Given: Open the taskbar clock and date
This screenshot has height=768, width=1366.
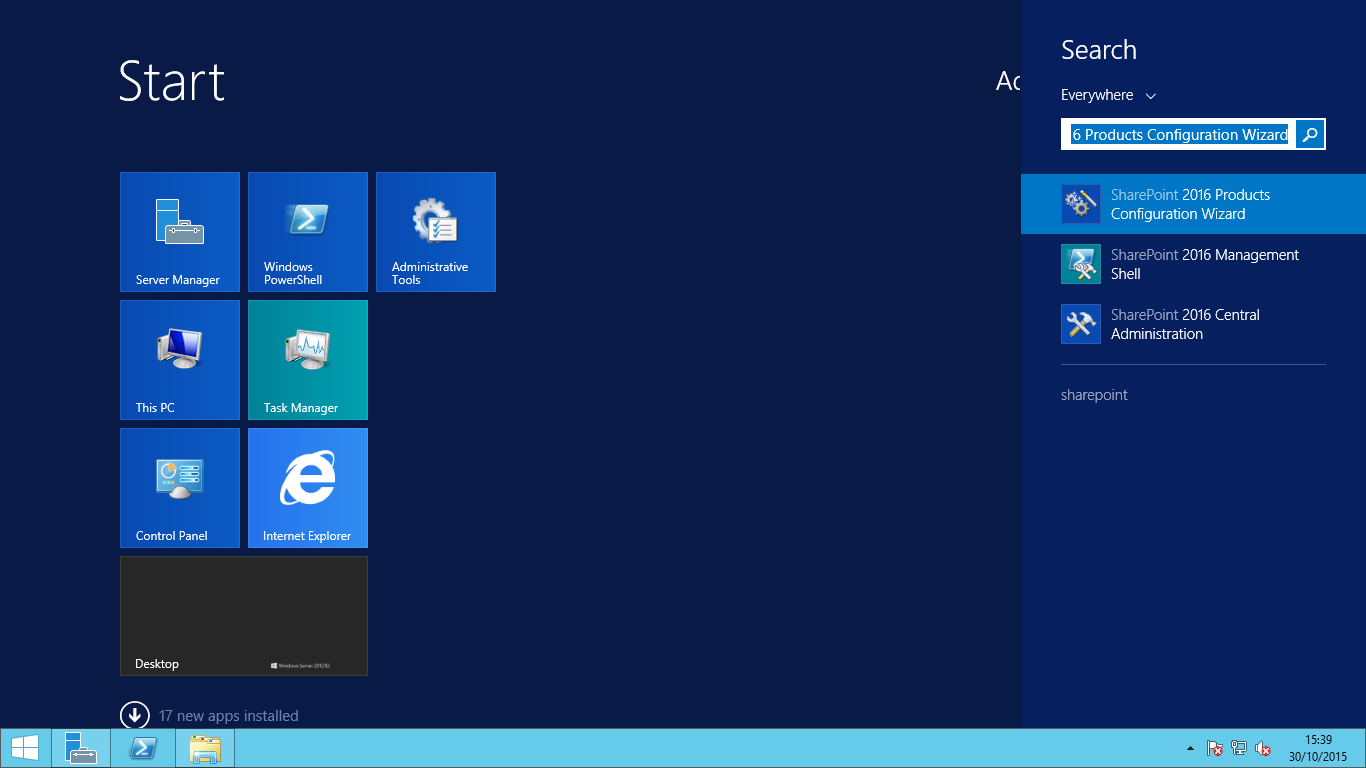Looking at the screenshot, I should [x=1318, y=748].
